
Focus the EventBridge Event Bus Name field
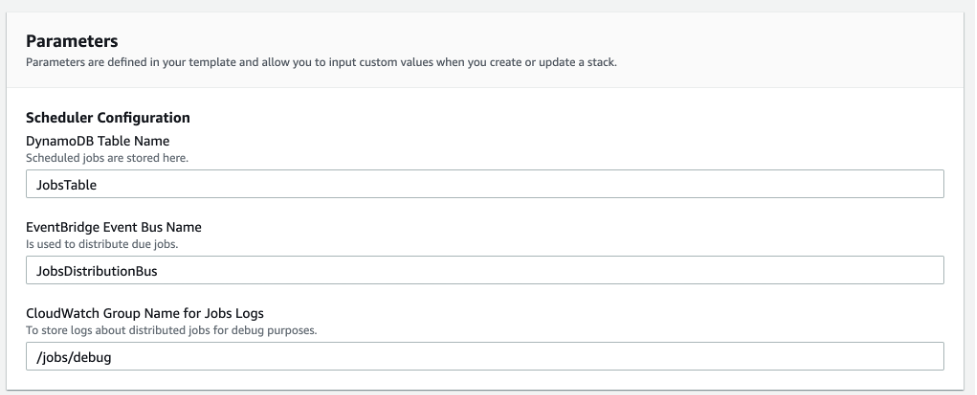coord(485,270)
